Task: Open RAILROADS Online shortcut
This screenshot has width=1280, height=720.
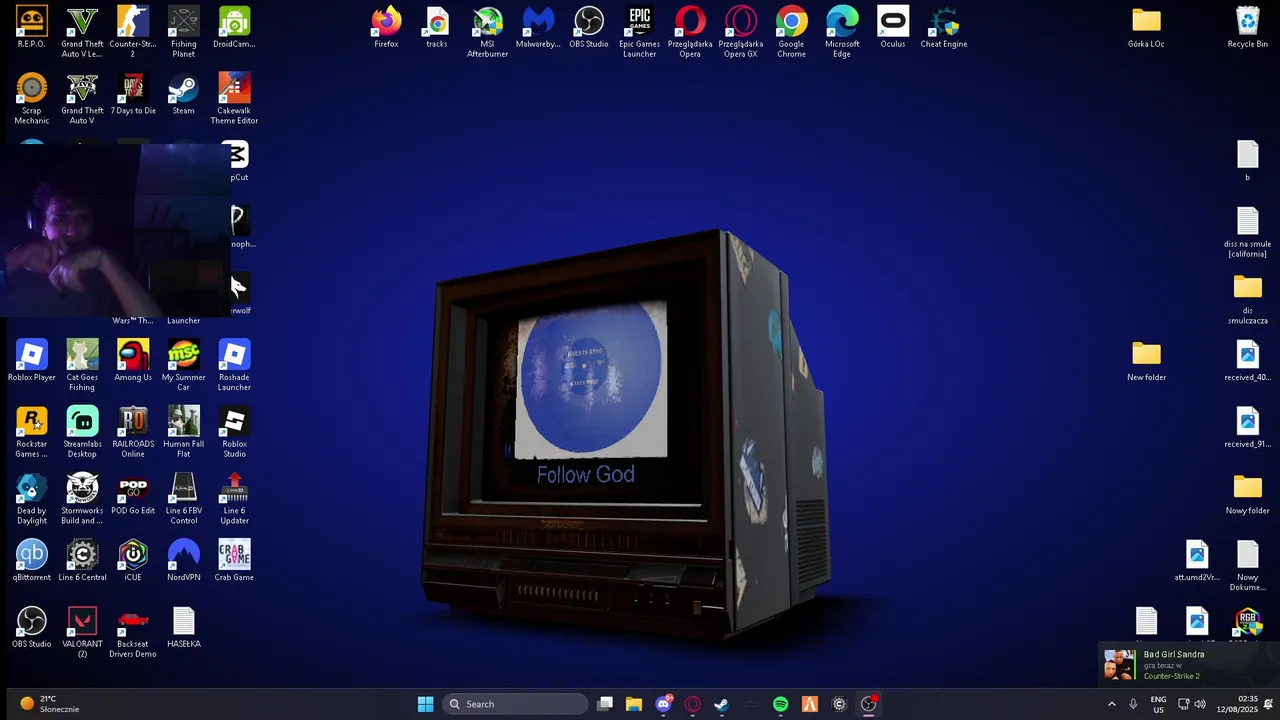Action: (133, 432)
